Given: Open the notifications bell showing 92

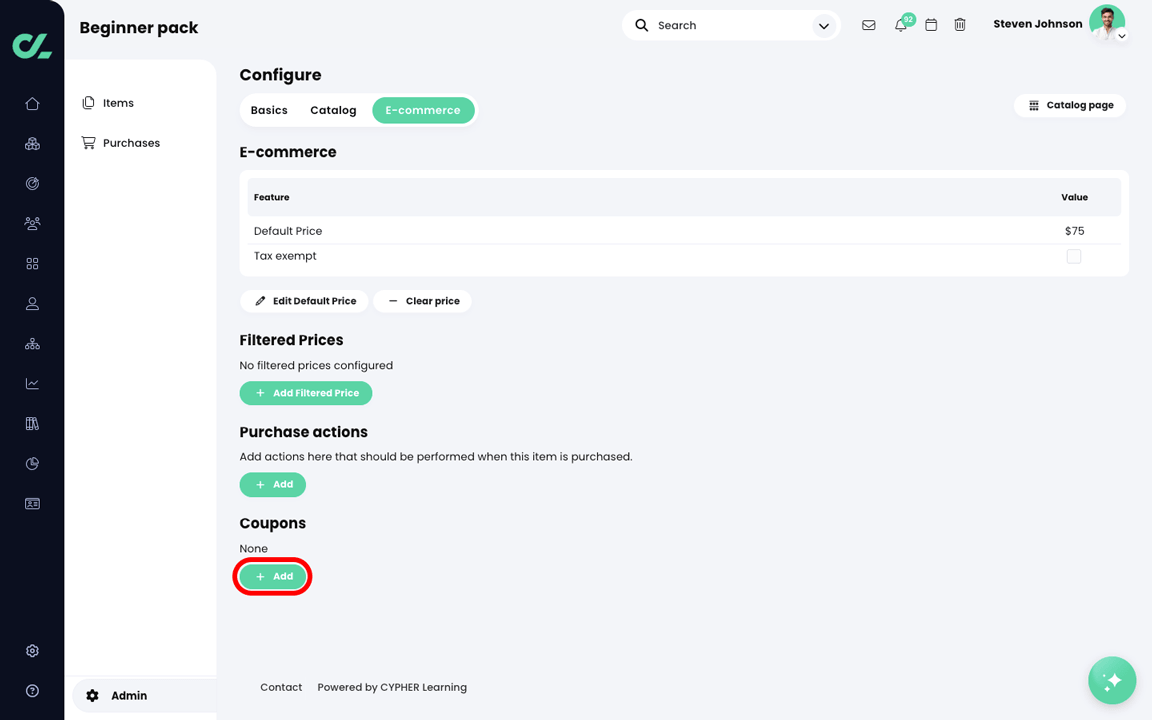Looking at the screenshot, I should 901,24.
